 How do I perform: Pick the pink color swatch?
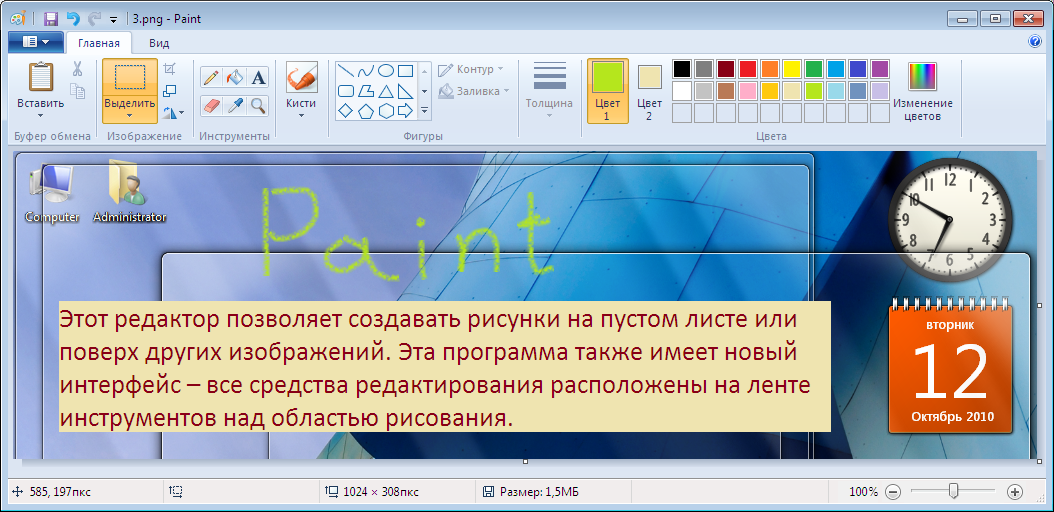[748, 91]
